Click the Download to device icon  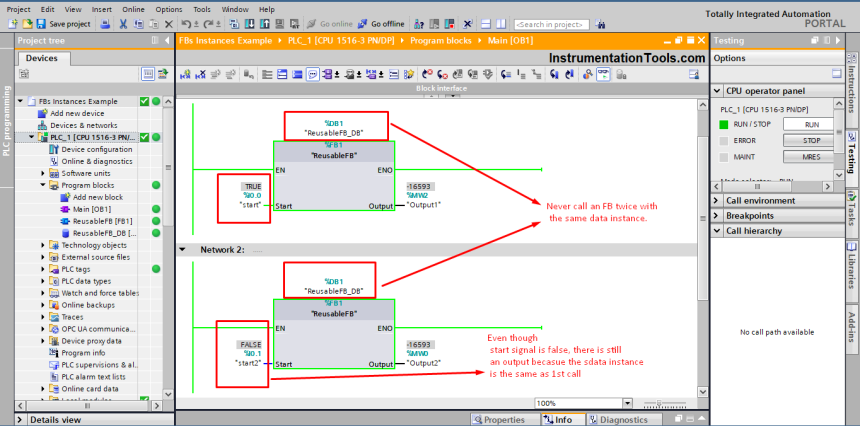coord(250,24)
